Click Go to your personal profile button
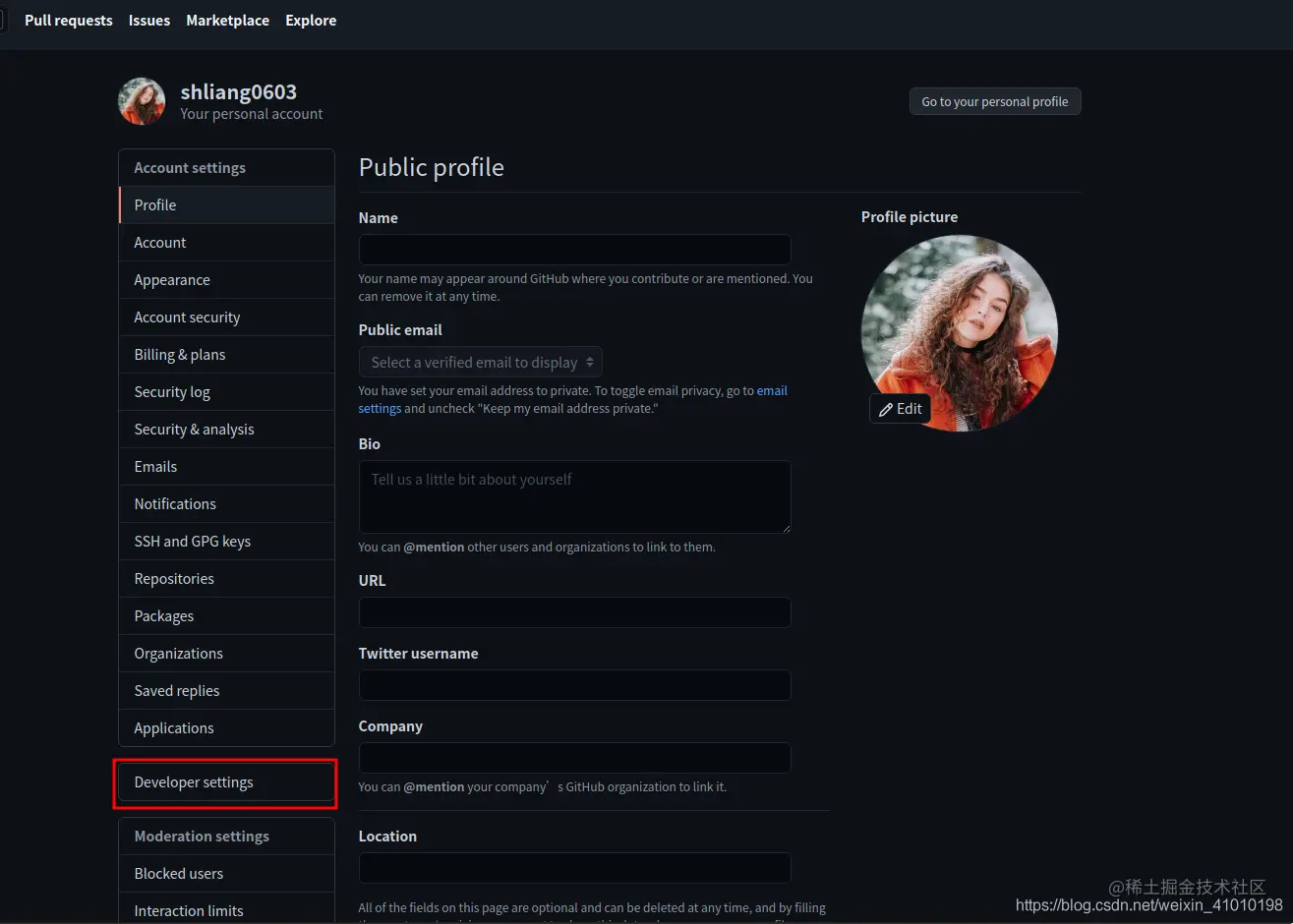This screenshot has height=924, width=1293. tap(995, 101)
